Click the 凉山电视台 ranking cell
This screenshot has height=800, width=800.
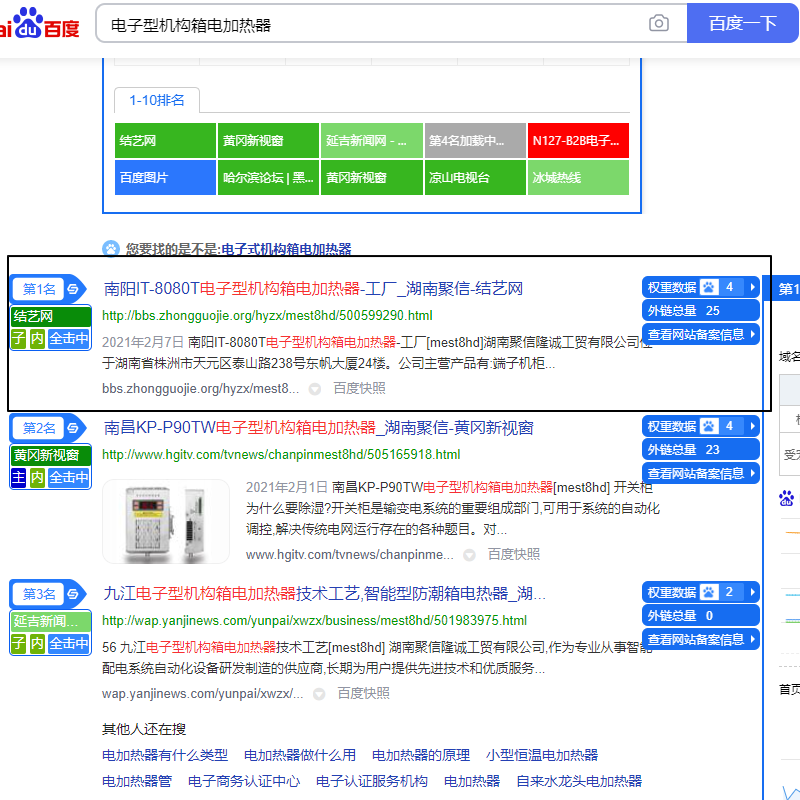(x=475, y=178)
